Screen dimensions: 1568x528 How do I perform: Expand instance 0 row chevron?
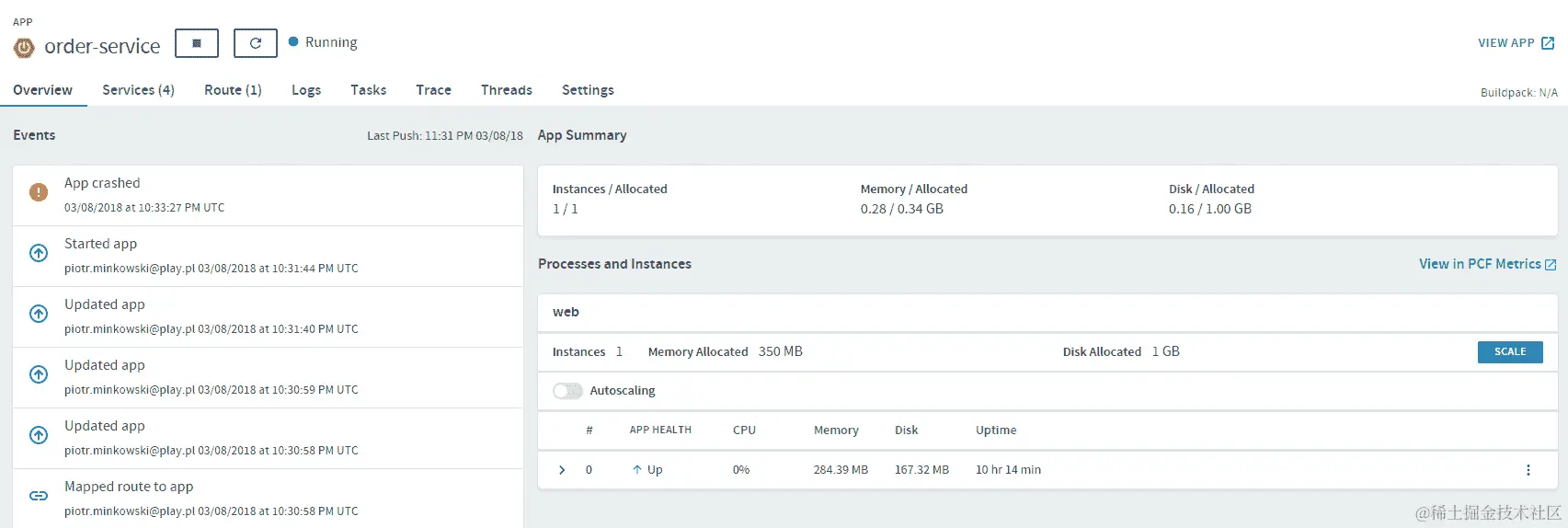(562, 470)
